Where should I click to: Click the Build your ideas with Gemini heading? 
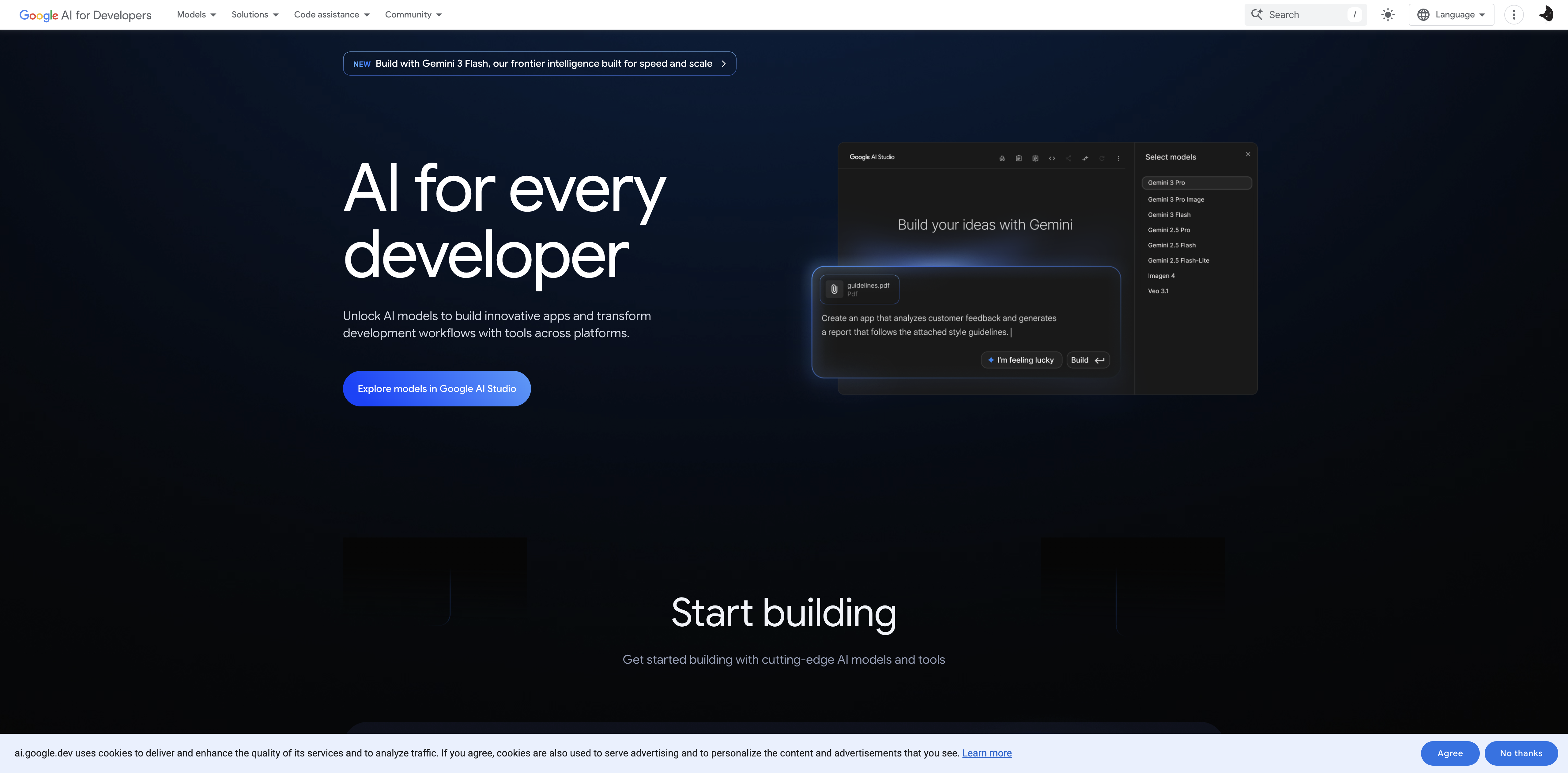tap(985, 224)
